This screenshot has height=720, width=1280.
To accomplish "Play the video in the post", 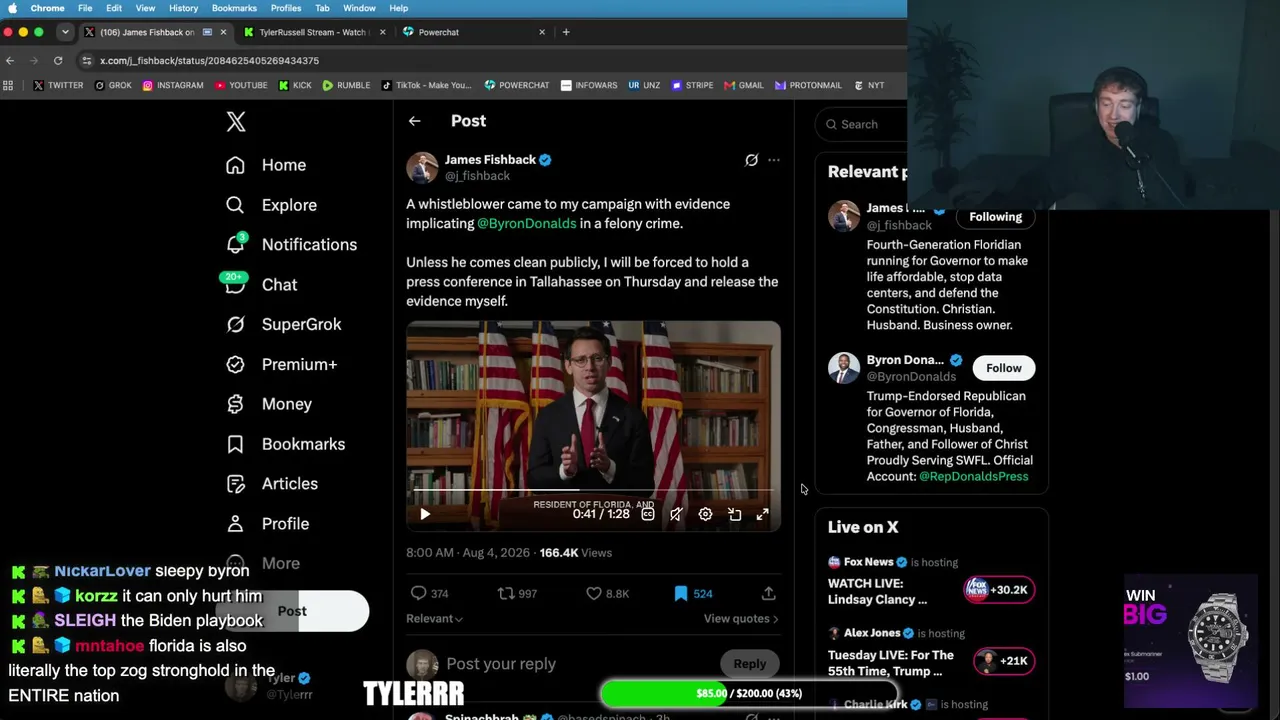I will 425,514.
